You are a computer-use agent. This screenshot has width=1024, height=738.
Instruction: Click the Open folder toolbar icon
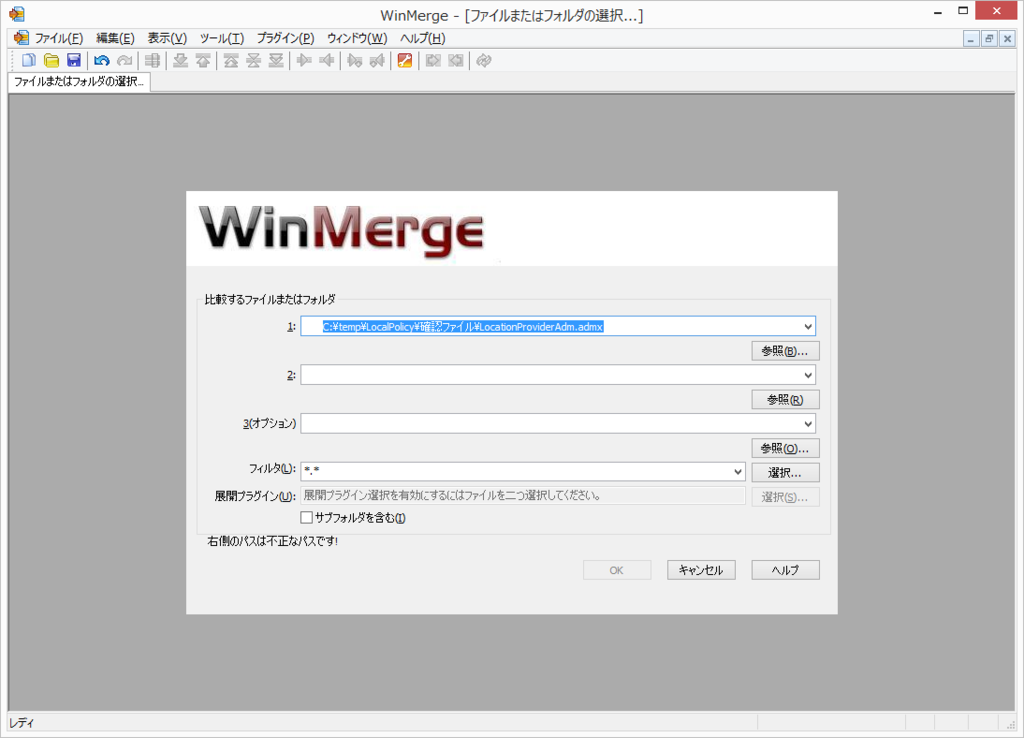pyautogui.click(x=52, y=61)
